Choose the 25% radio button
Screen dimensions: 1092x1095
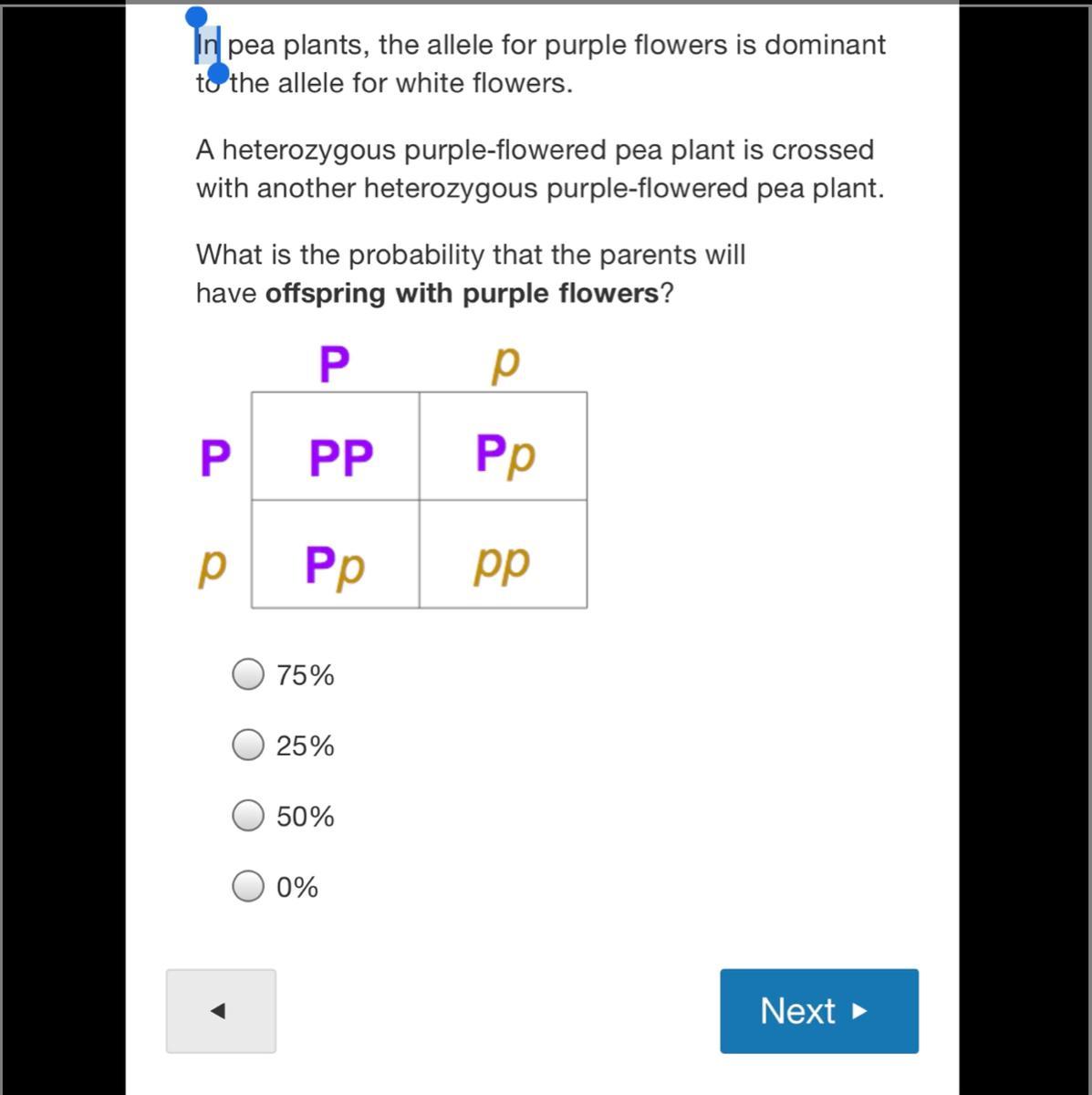coord(248,745)
